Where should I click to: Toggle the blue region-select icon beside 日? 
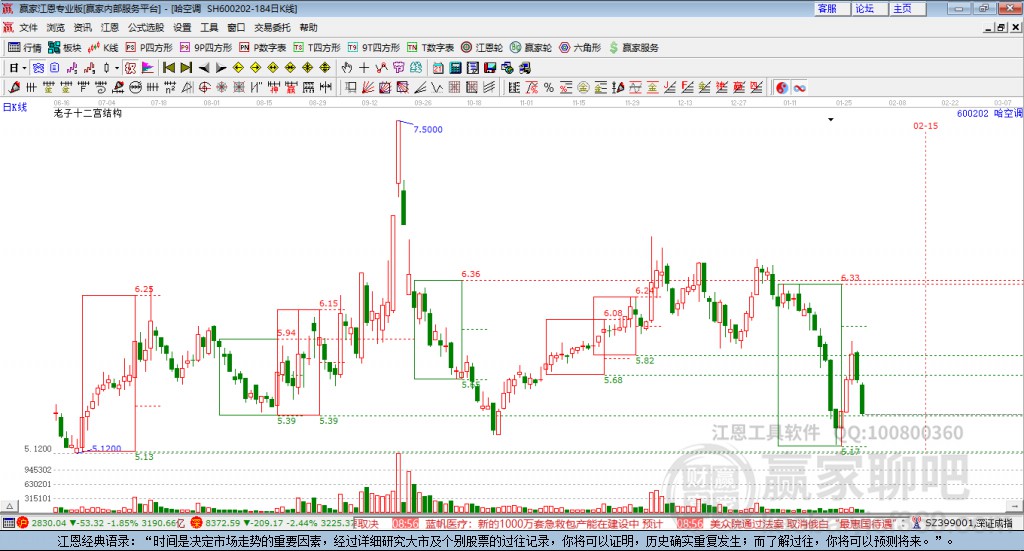pyautogui.click(x=38, y=68)
